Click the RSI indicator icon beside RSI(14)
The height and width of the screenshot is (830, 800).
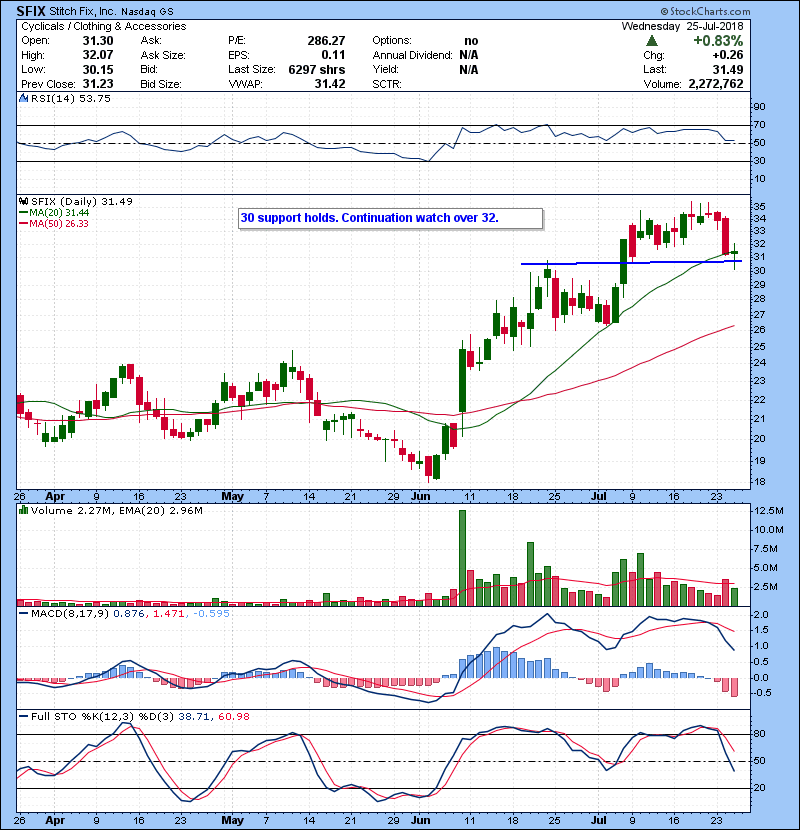click(x=23, y=98)
